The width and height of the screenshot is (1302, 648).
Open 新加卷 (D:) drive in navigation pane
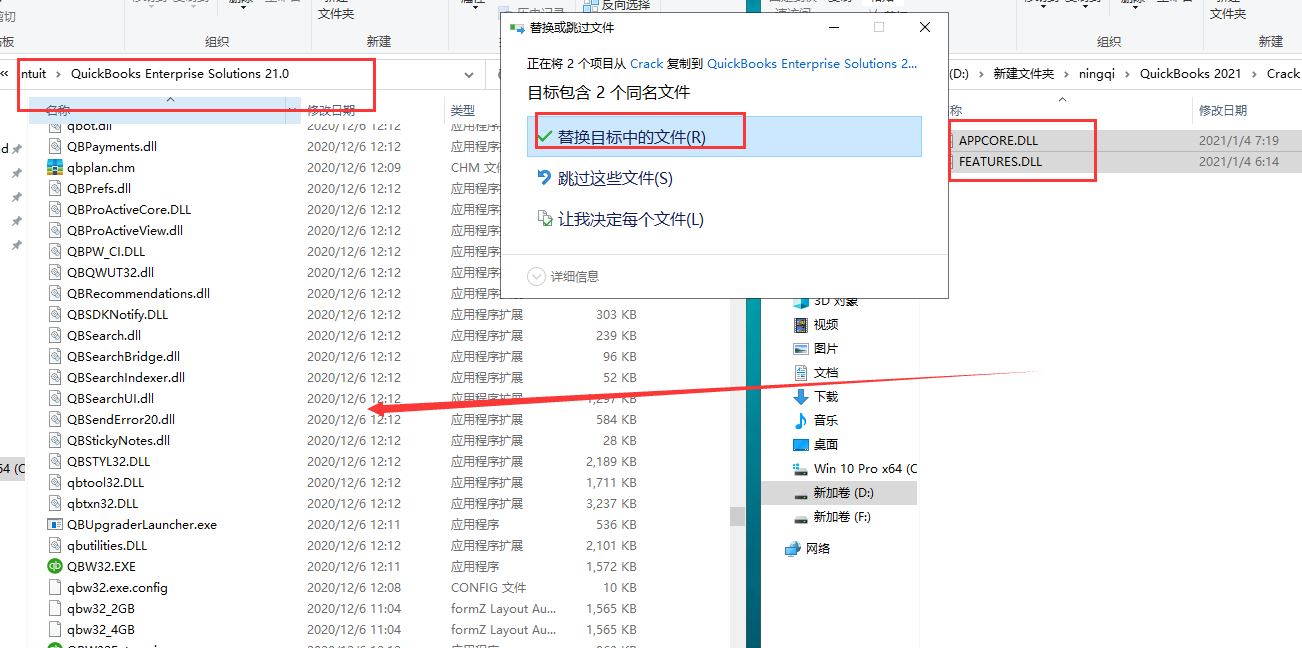(x=838, y=493)
